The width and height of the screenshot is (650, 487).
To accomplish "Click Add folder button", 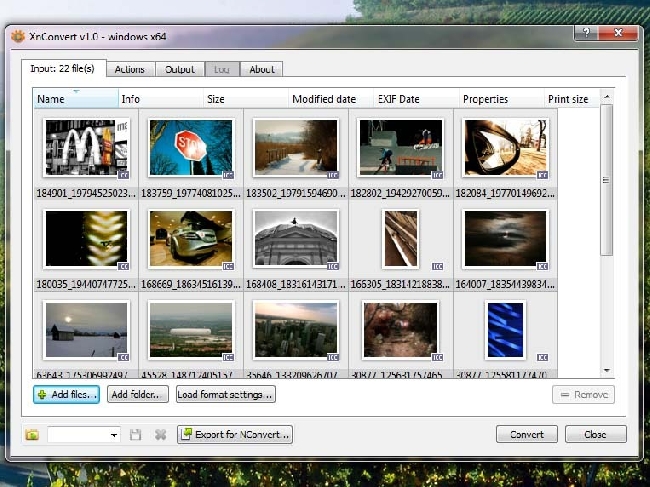I will [x=137, y=395].
